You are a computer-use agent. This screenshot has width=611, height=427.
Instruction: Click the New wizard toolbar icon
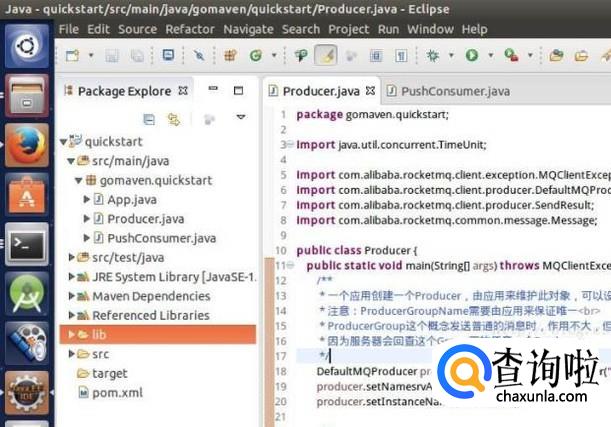pos(72,56)
